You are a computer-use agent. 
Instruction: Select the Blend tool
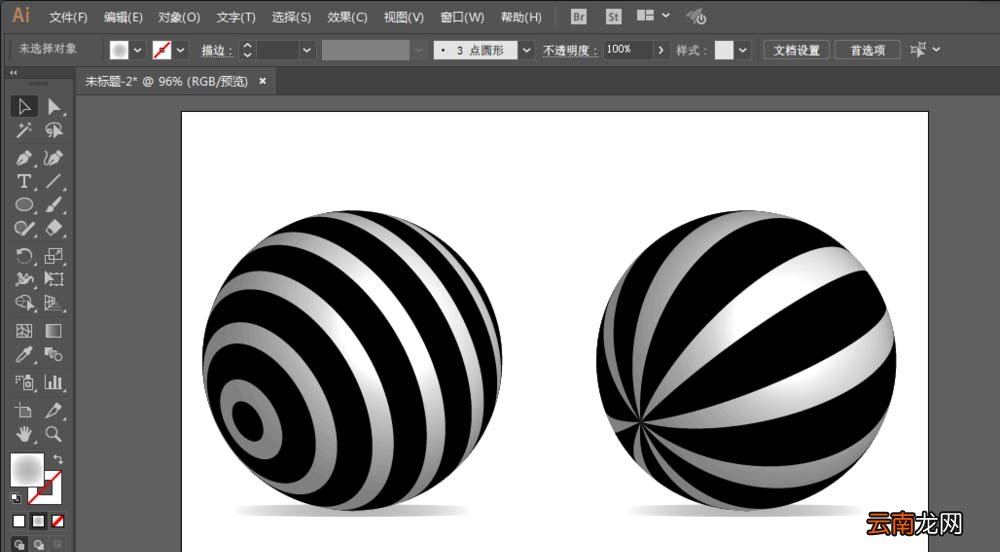54,354
